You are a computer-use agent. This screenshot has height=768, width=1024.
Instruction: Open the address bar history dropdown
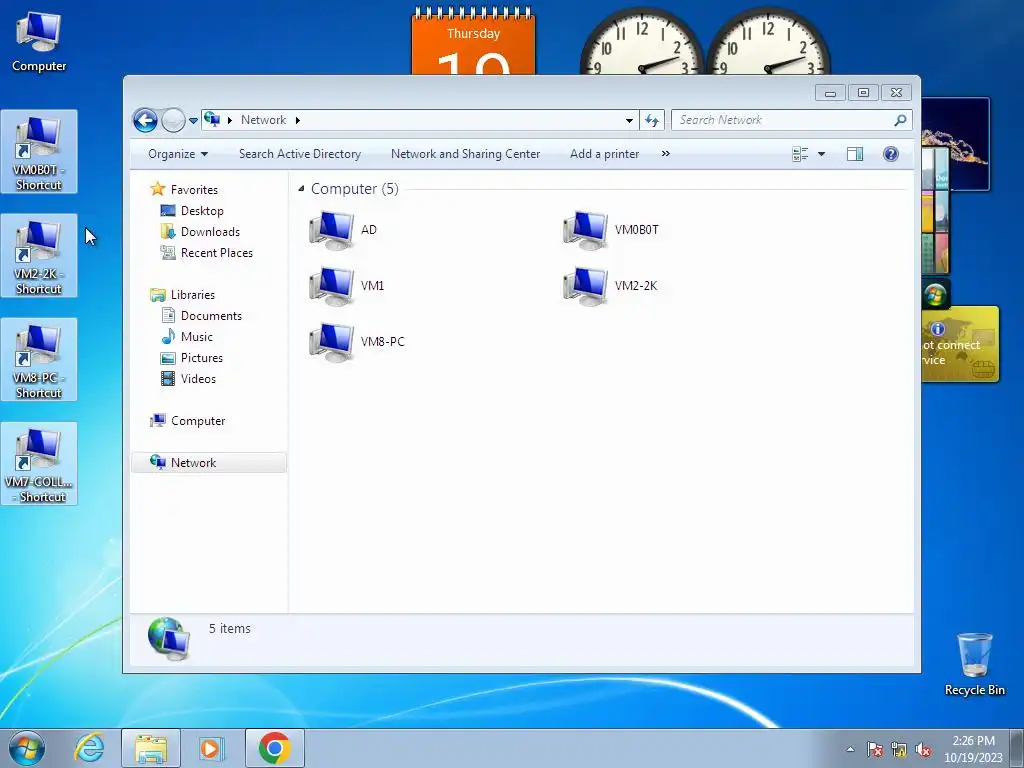[x=629, y=120]
